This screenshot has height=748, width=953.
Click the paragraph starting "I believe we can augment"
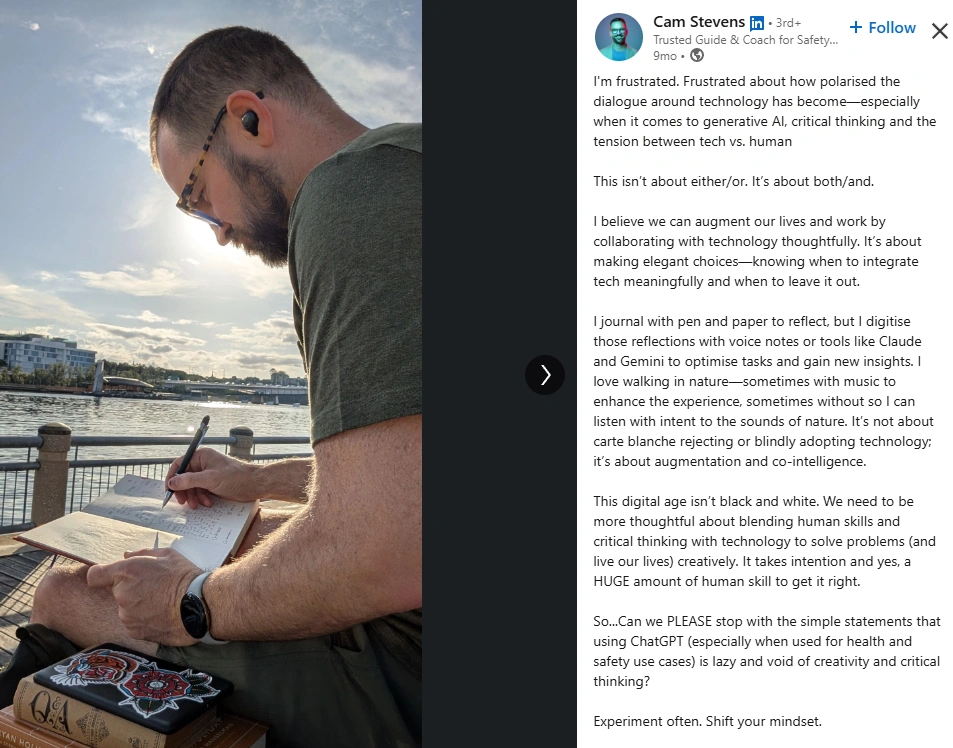(757, 251)
